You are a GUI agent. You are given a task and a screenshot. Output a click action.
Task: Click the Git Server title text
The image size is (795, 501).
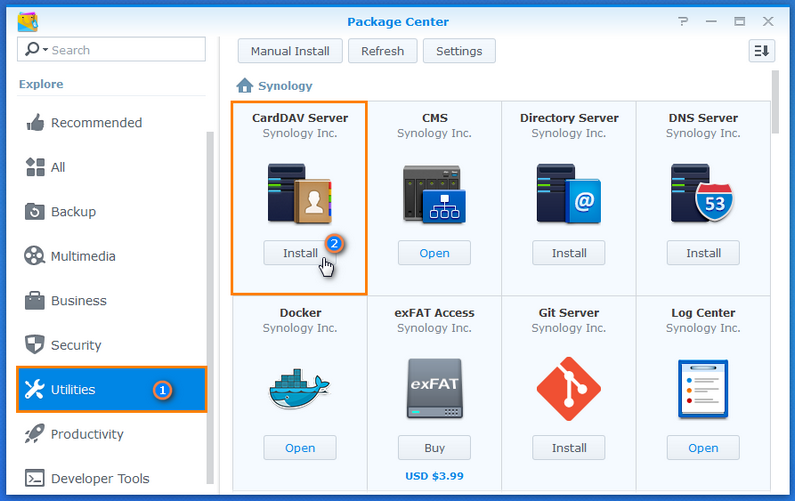coord(568,312)
